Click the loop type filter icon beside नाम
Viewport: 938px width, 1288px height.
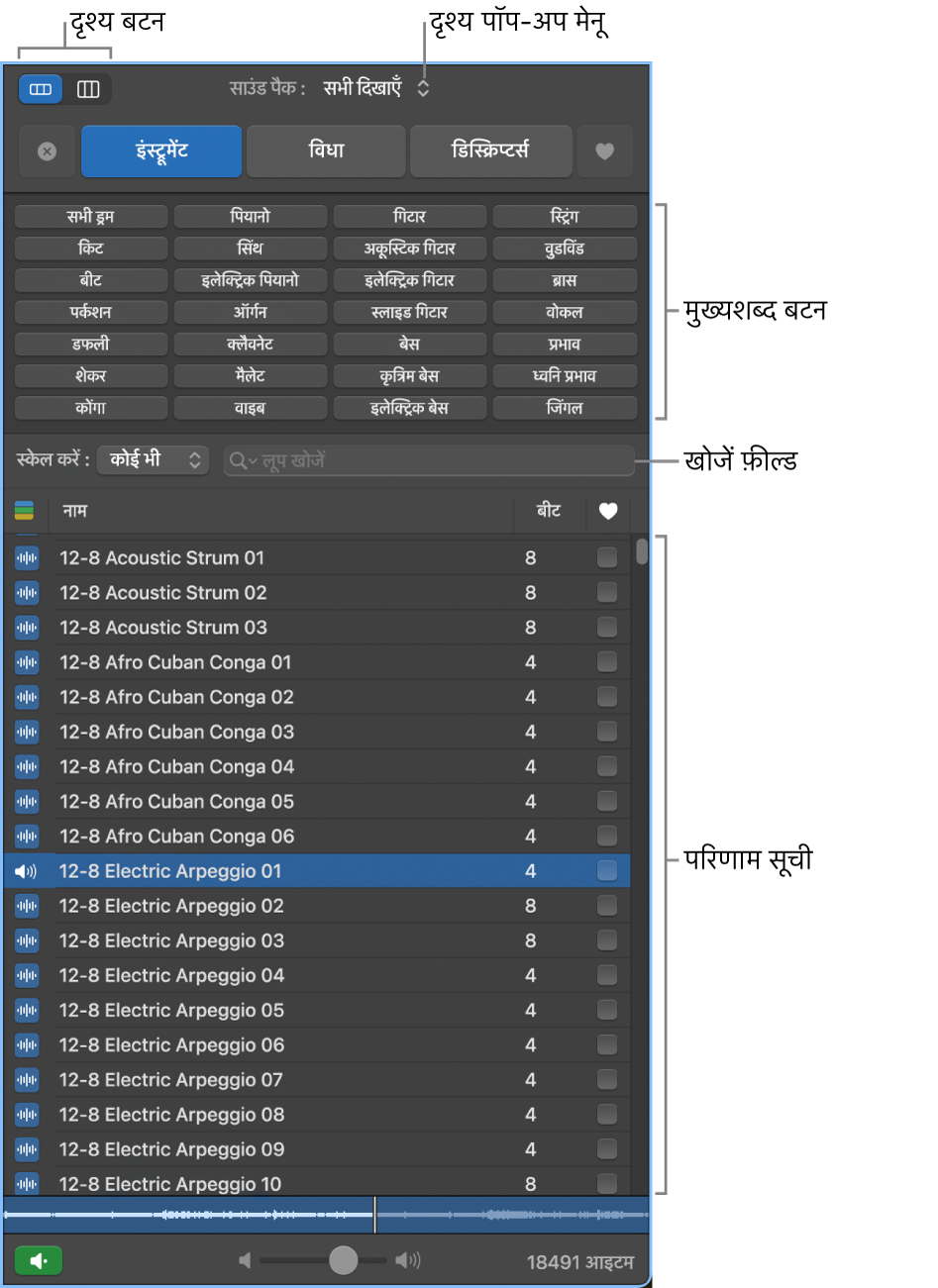pos(25,511)
